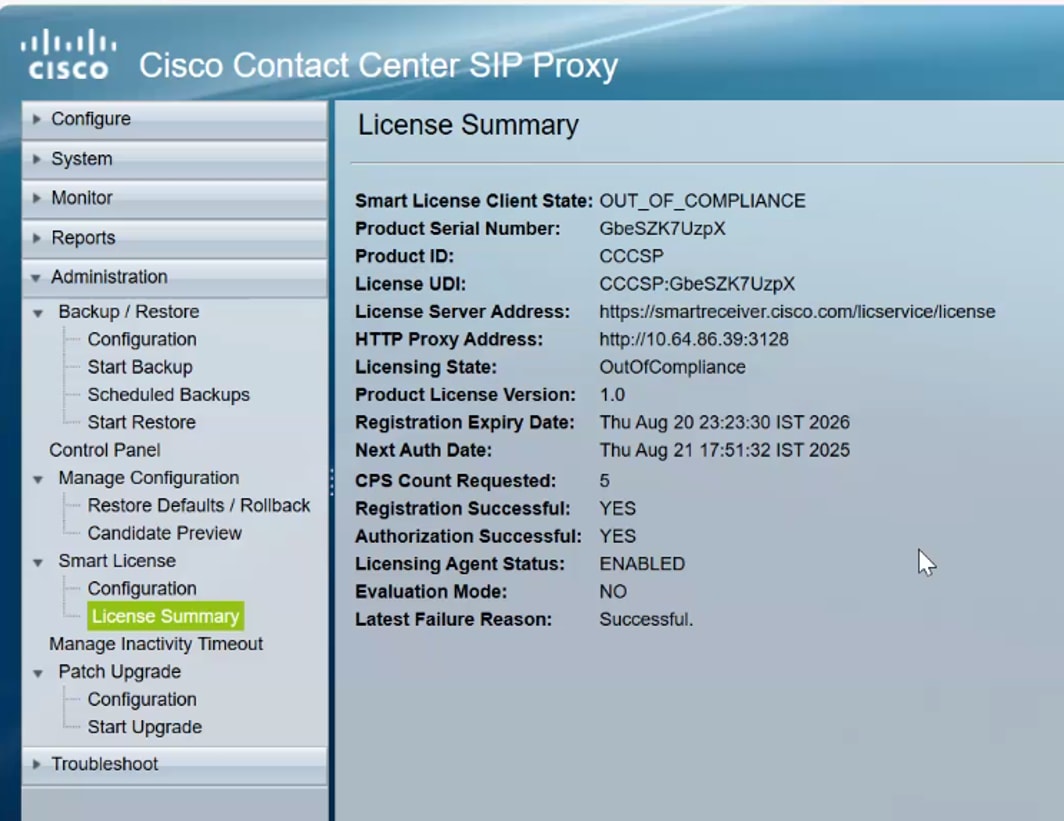Click NO beside Evaluation Mode
Image resolution: width=1064 pixels, height=821 pixels.
tap(613, 592)
